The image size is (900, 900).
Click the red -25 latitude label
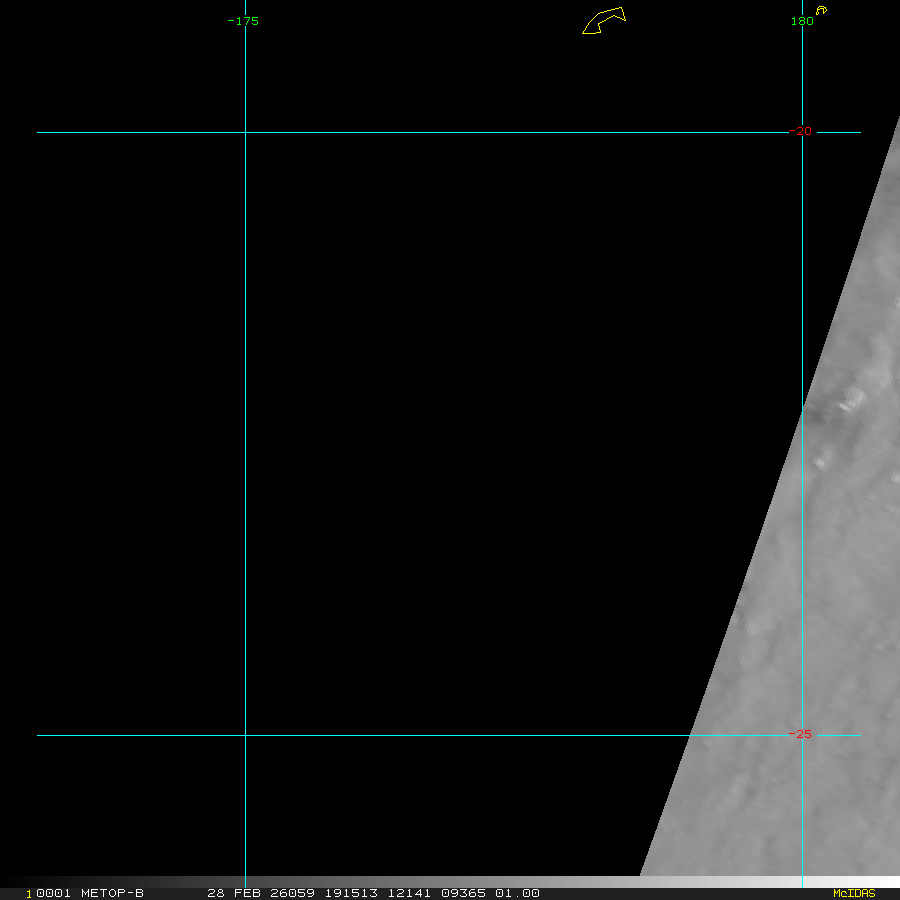(800, 734)
